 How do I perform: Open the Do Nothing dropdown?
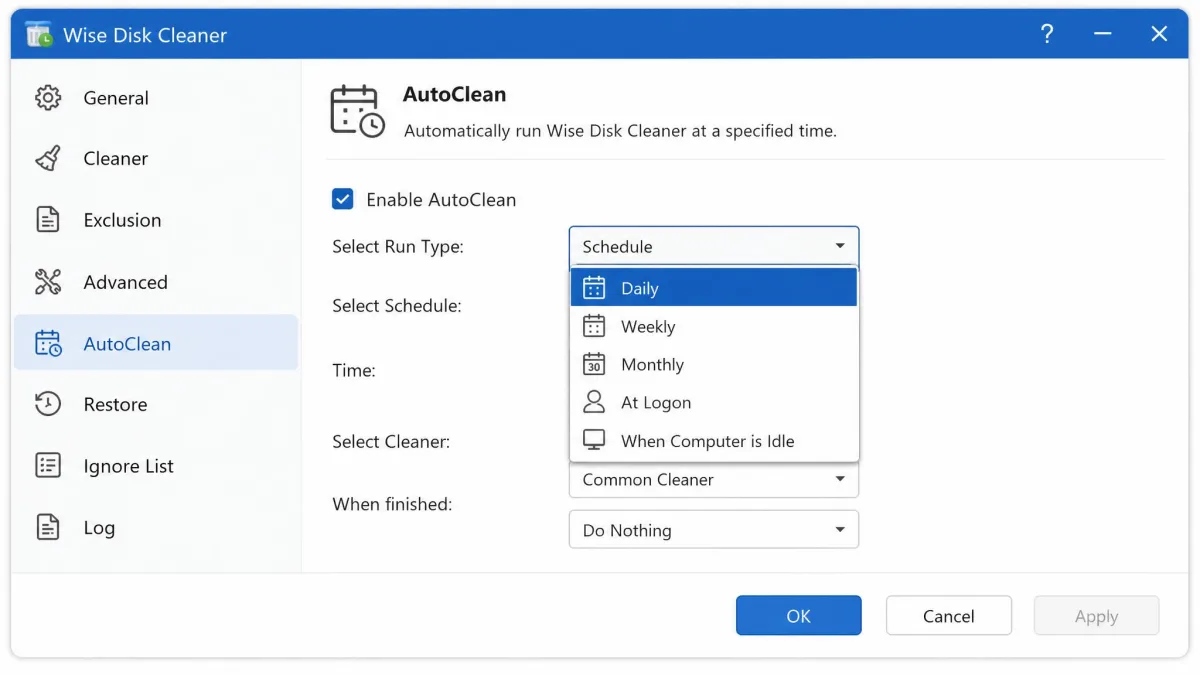click(x=714, y=530)
